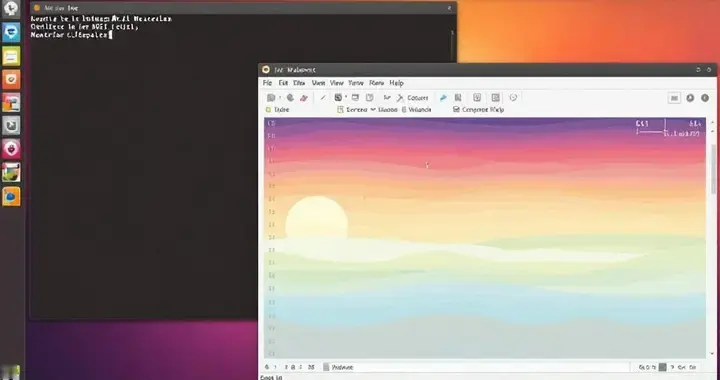
Task: Click the boxed grid layout toolbar icon
Action: 495,97
